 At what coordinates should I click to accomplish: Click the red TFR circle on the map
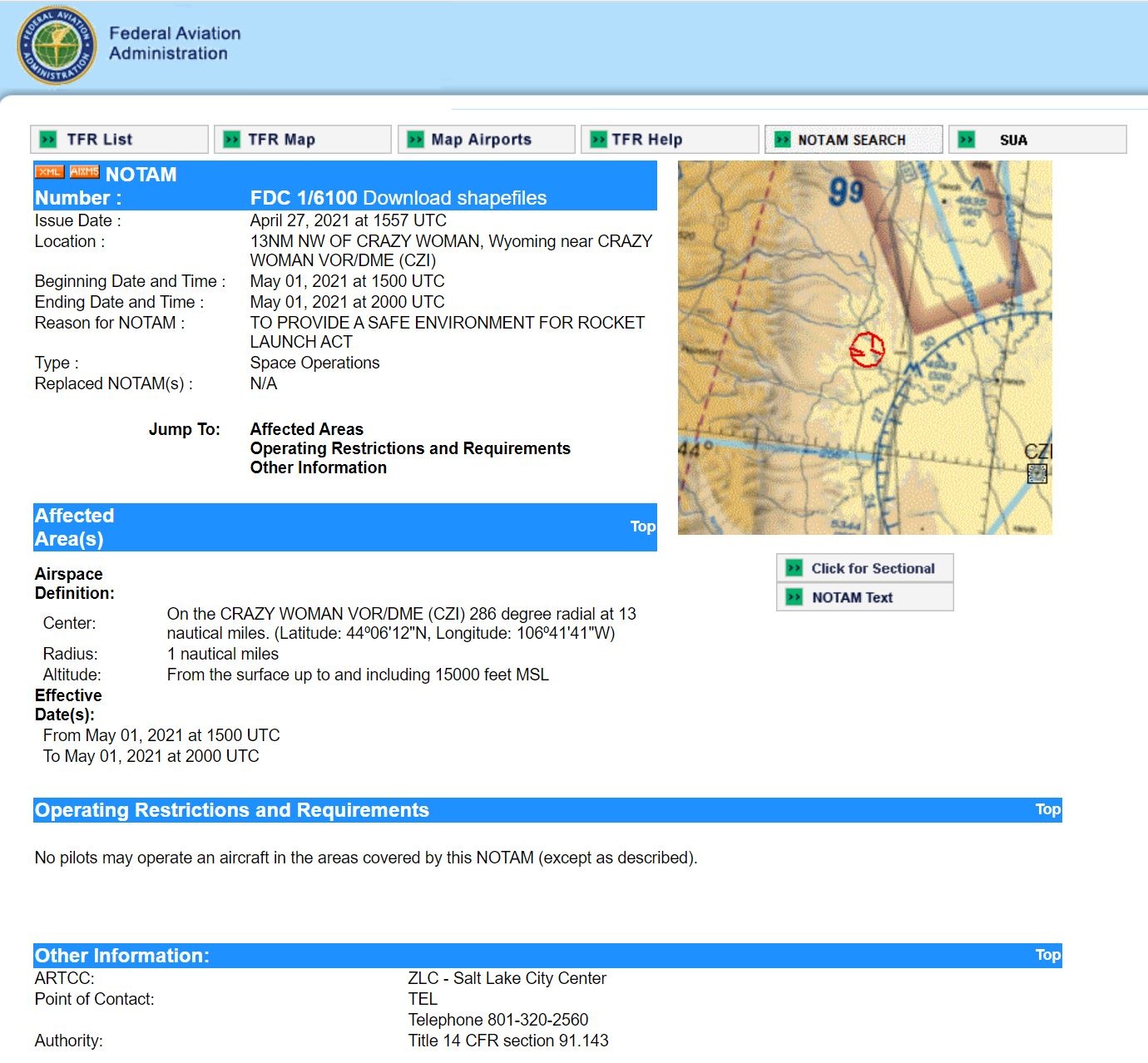[867, 349]
